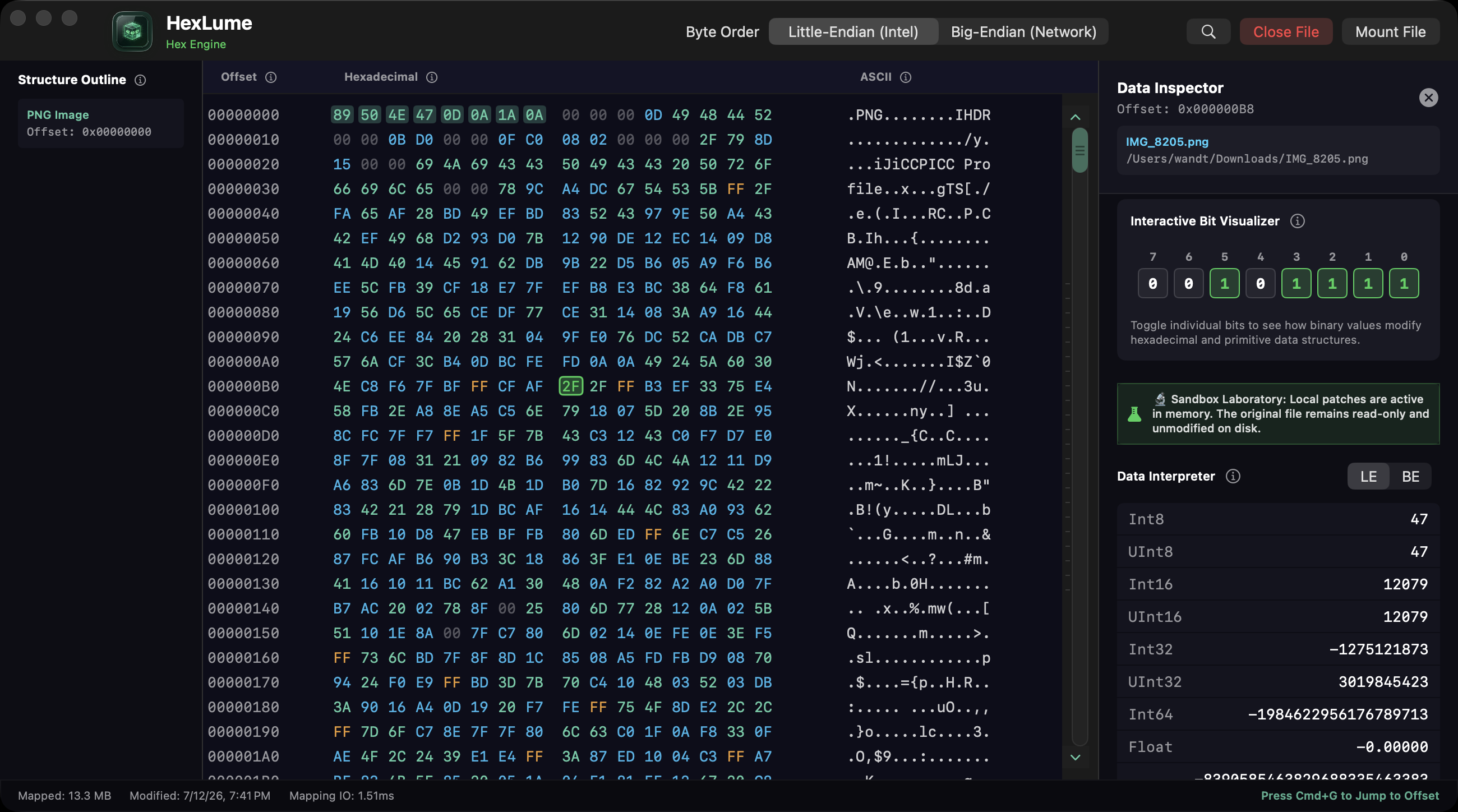Select the highlighted 2F byte at offset B8

pyautogui.click(x=570, y=386)
